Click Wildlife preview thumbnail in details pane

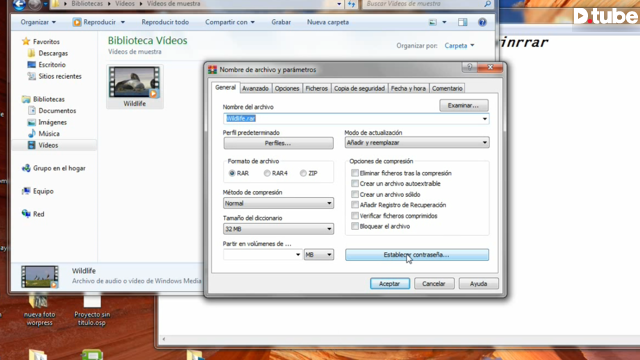[40, 277]
